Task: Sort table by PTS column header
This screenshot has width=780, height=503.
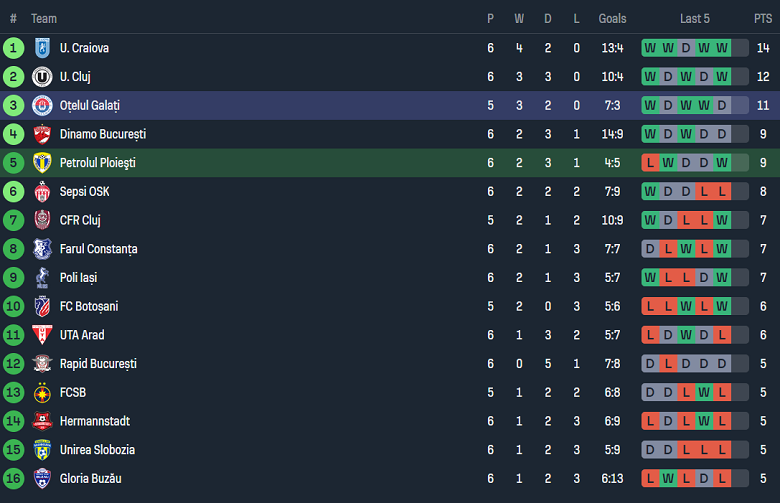Action: click(x=762, y=18)
